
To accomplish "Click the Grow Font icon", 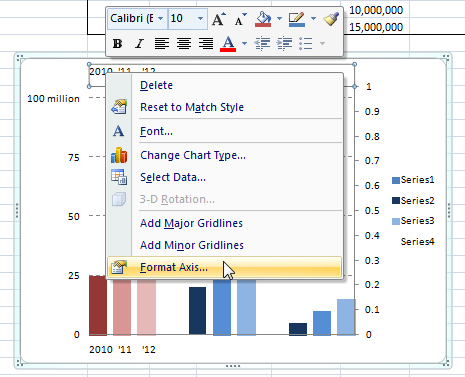I will pyautogui.click(x=219, y=19).
